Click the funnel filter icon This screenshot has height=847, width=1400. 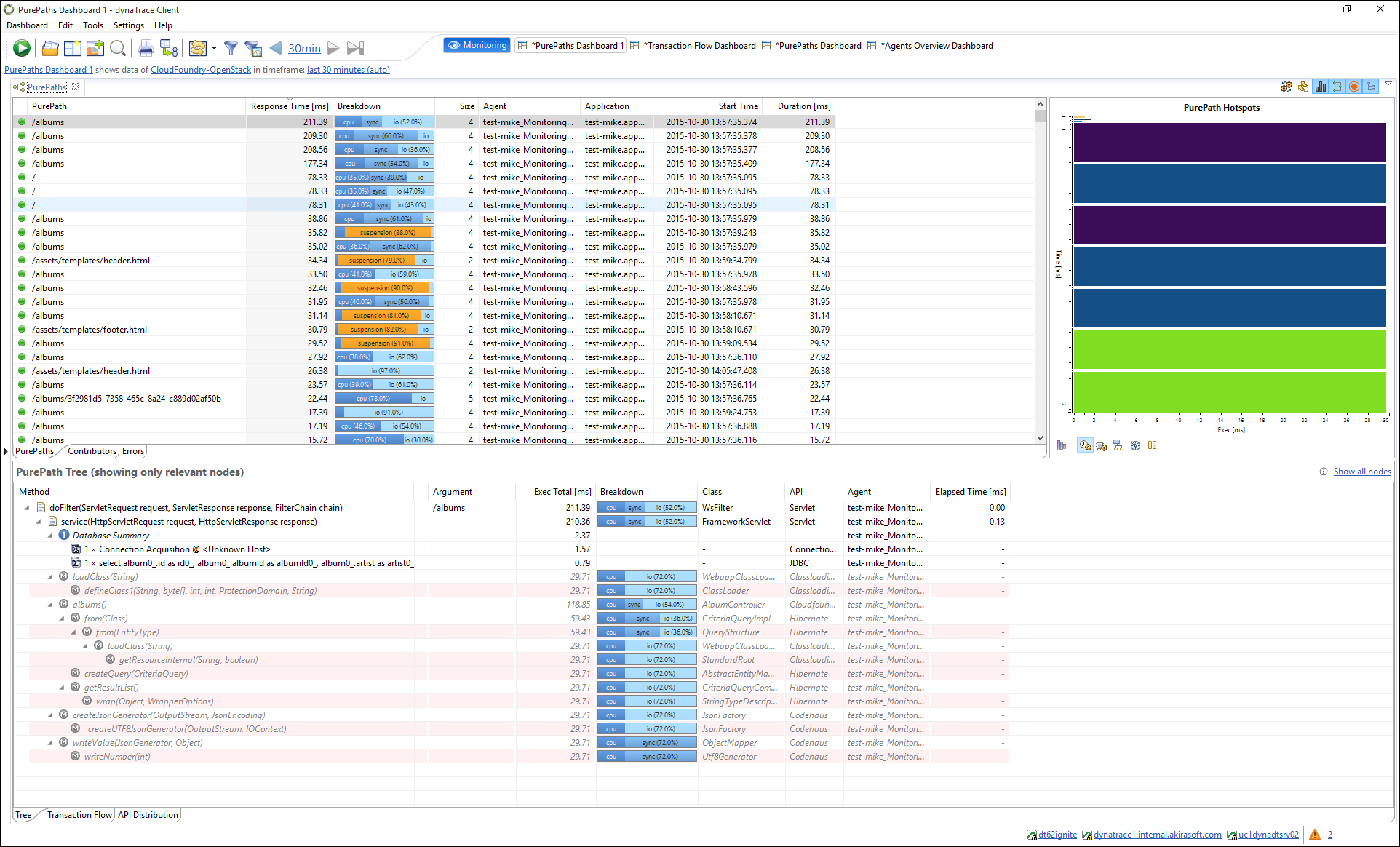click(x=231, y=49)
